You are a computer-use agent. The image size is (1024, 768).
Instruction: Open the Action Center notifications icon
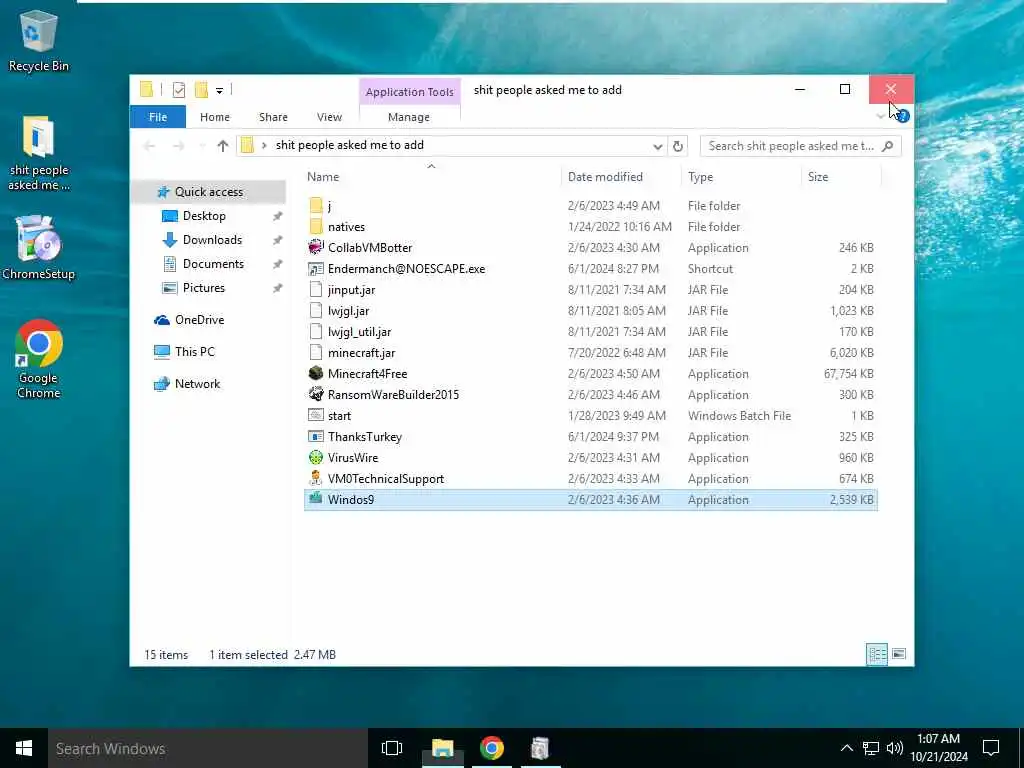[991, 748]
